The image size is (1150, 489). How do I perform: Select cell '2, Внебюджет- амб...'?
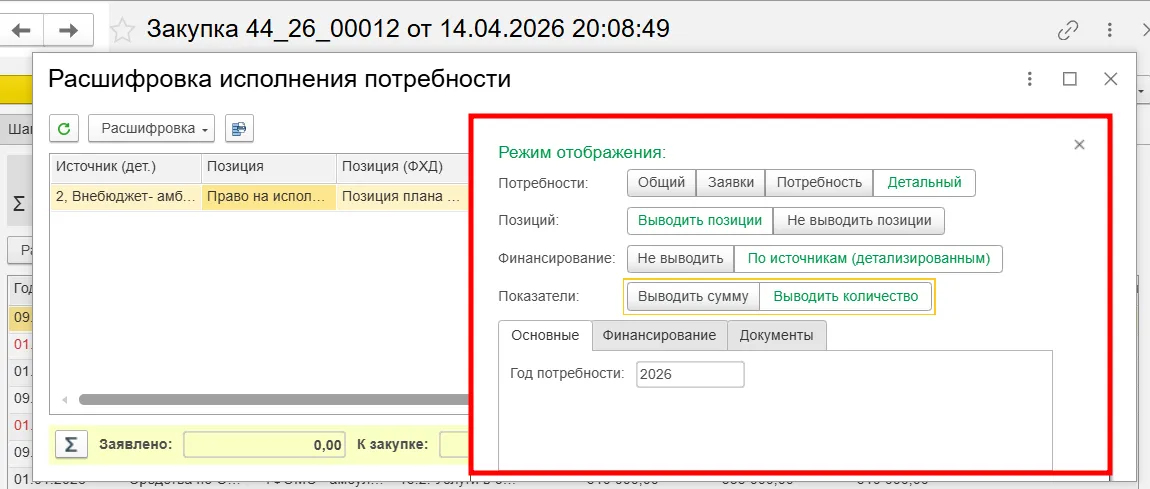(125, 196)
